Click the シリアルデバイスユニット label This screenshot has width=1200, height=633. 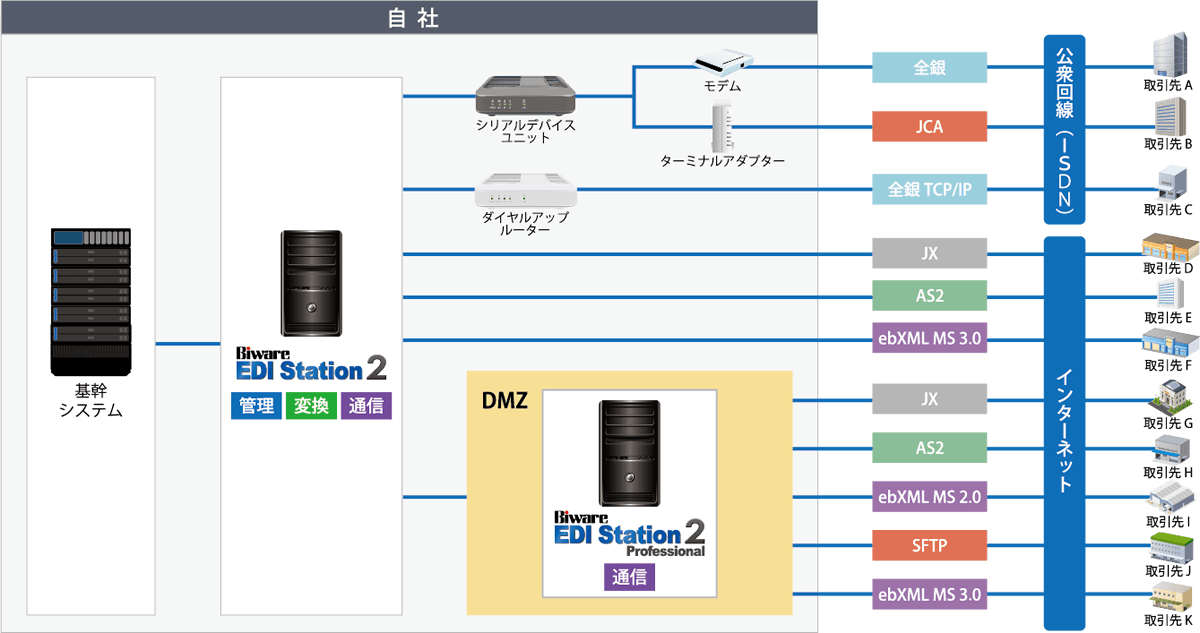click(x=526, y=132)
